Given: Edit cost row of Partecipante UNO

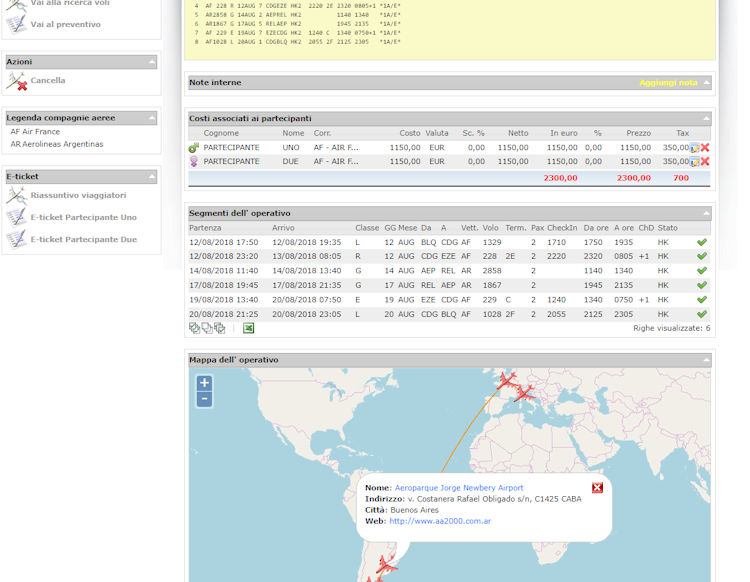Looking at the screenshot, I should point(695,148).
